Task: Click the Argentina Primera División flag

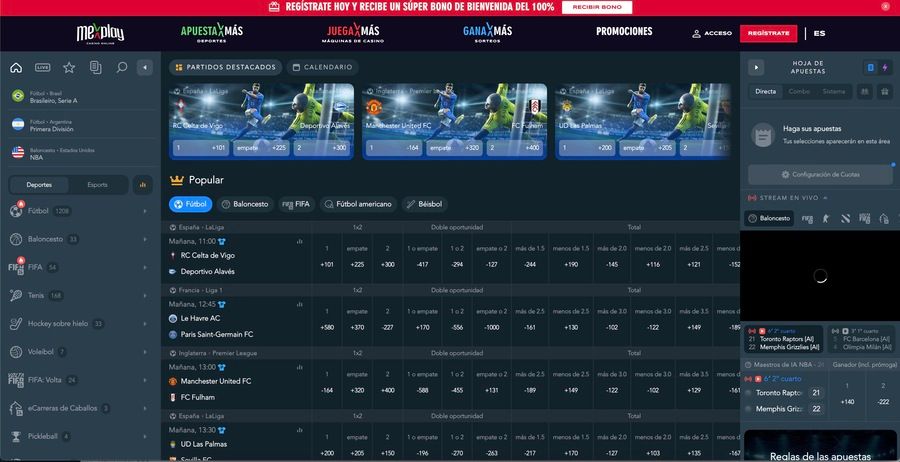Action: [x=18, y=125]
